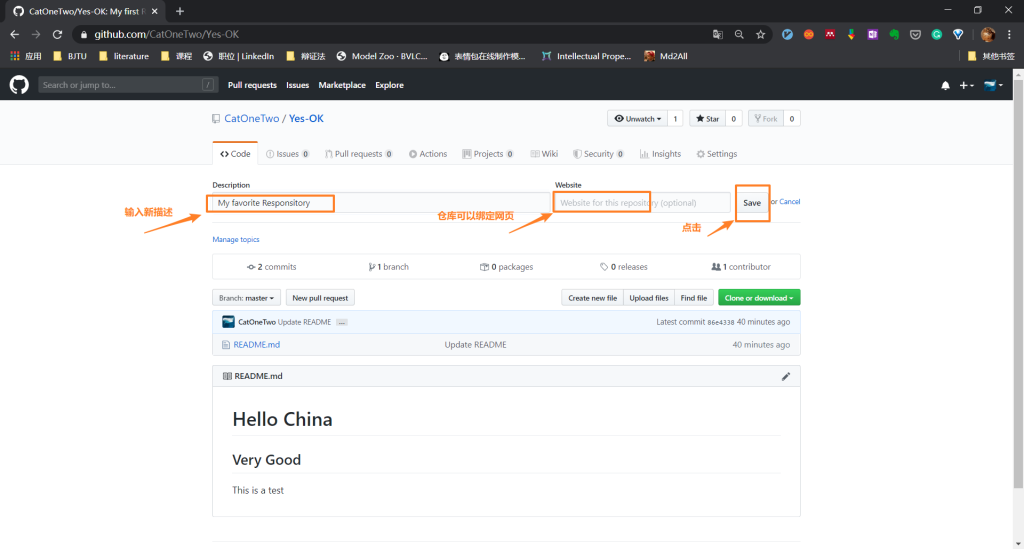
Task: Open the Wiki tab
Action: [x=544, y=154]
